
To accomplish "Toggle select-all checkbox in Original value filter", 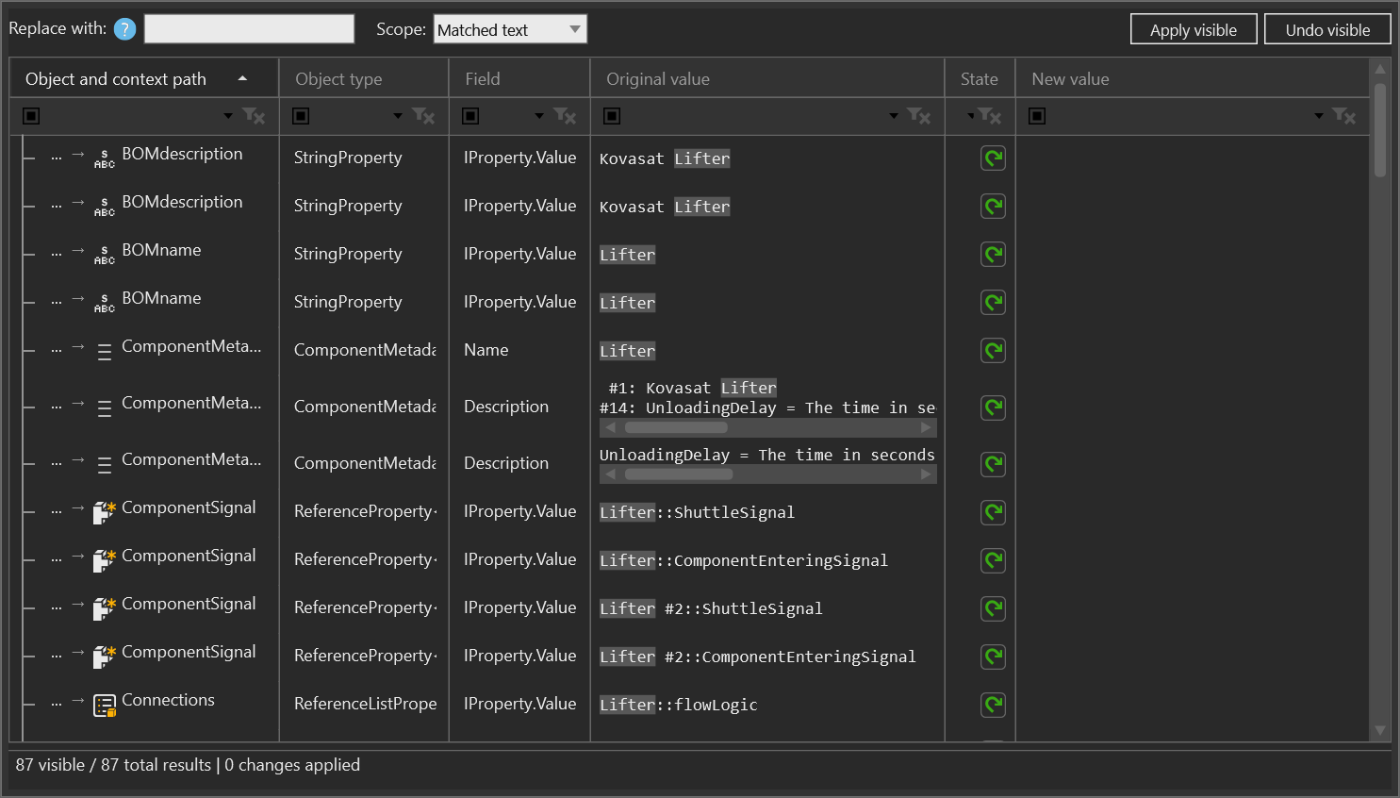I will tap(612, 117).
